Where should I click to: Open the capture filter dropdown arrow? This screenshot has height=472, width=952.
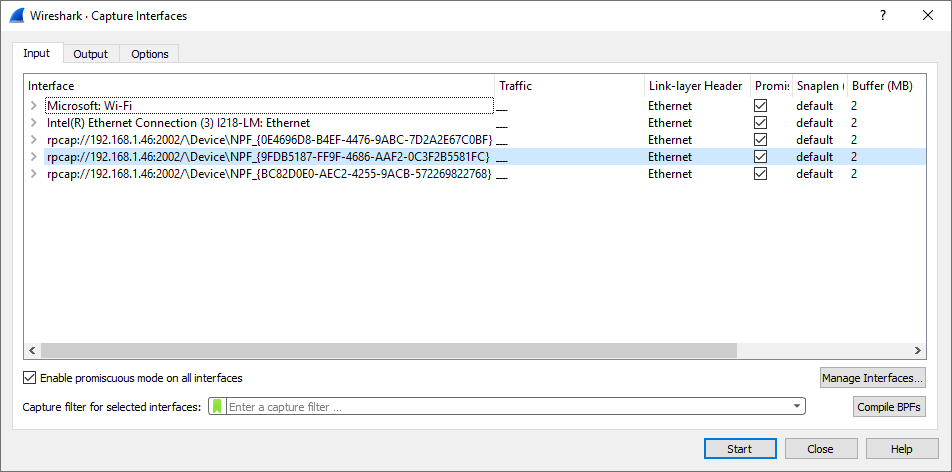pyautogui.click(x=797, y=406)
